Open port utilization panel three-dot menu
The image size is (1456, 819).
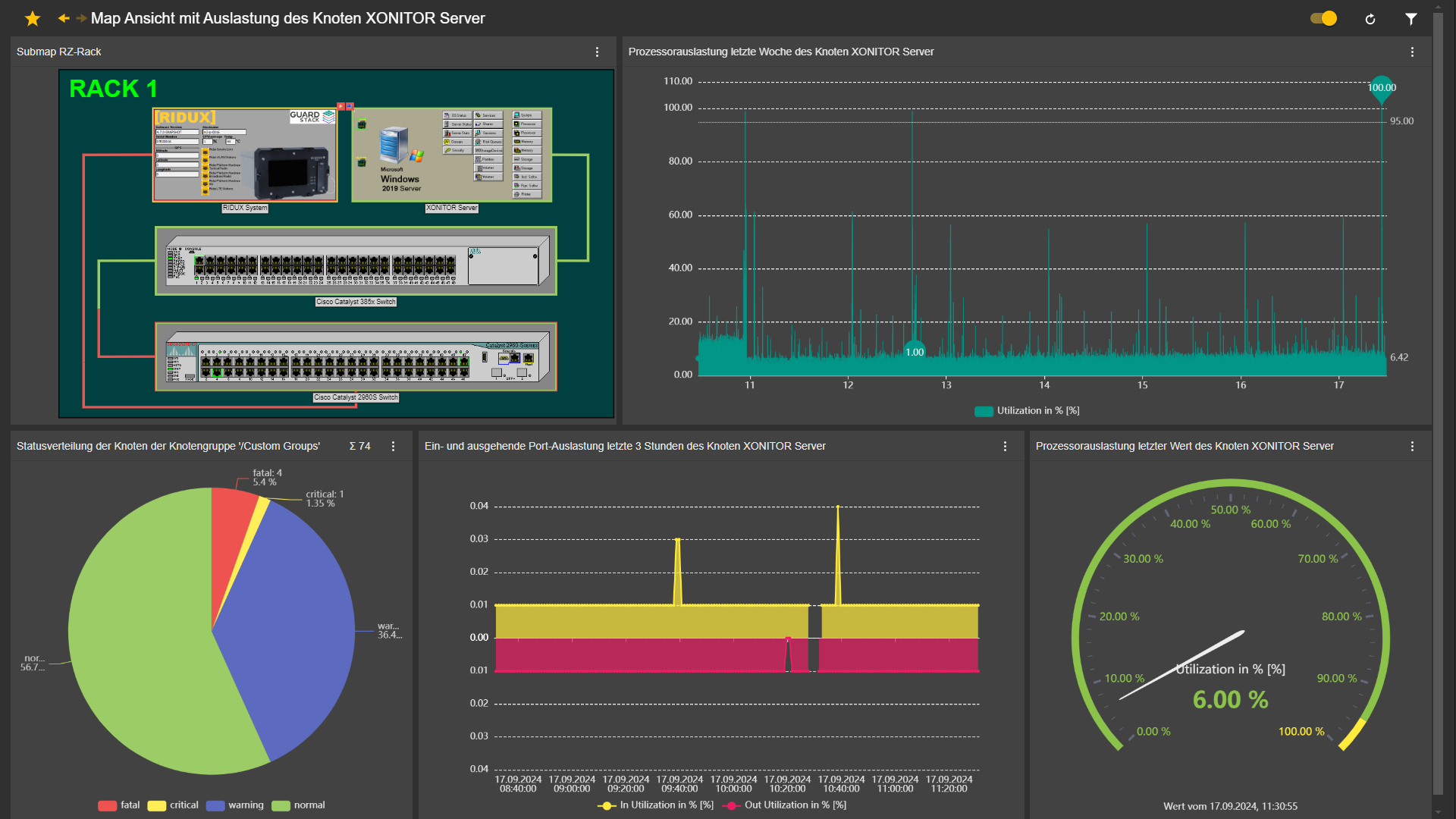[1006, 446]
